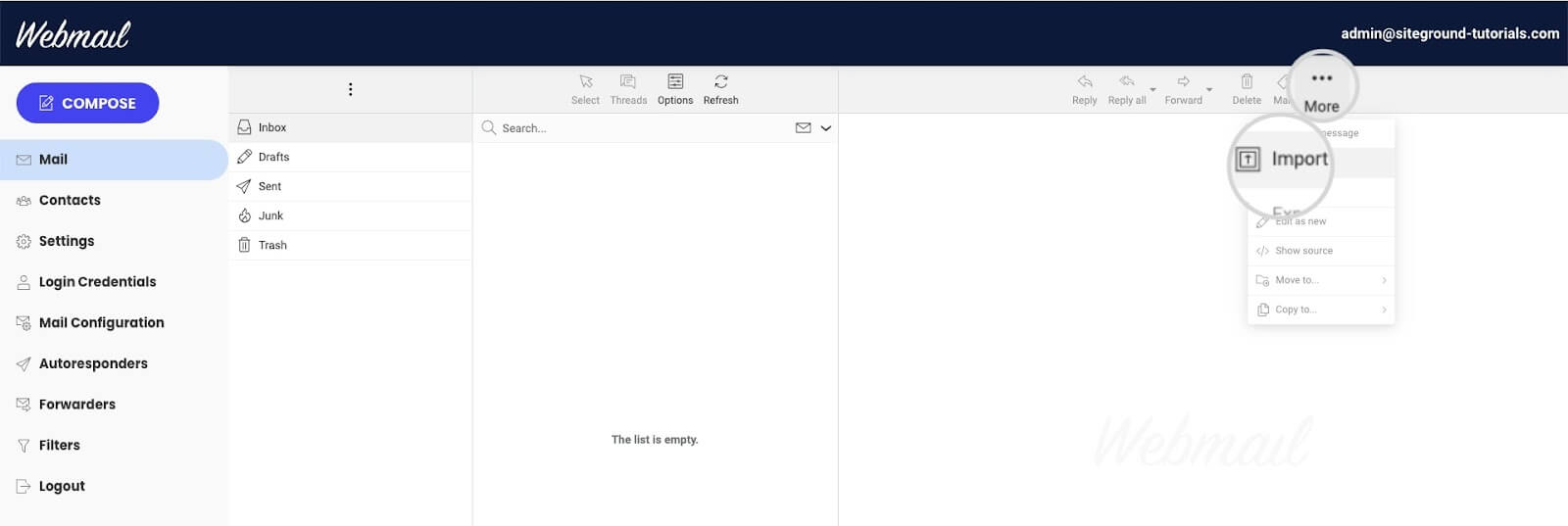The image size is (1568, 526).
Task: Click the Search mail input field
Action: tap(642, 128)
